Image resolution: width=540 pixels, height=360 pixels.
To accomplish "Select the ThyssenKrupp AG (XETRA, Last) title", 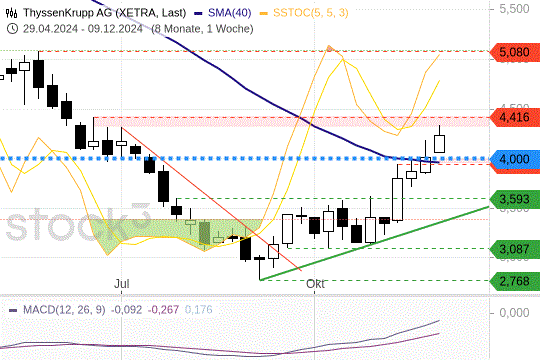I will click(105, 13).
